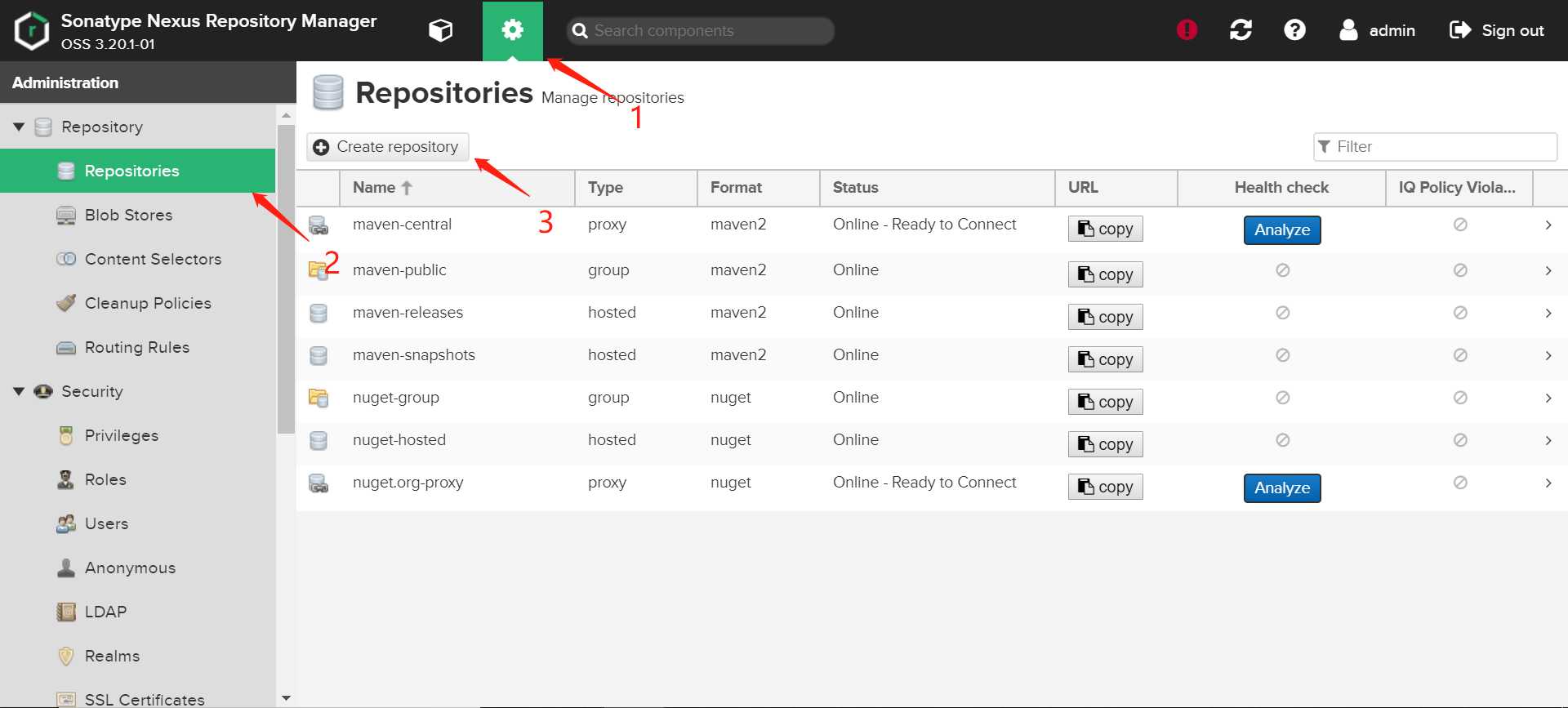Open maven-public row chevron

[x=1548, y=270]
